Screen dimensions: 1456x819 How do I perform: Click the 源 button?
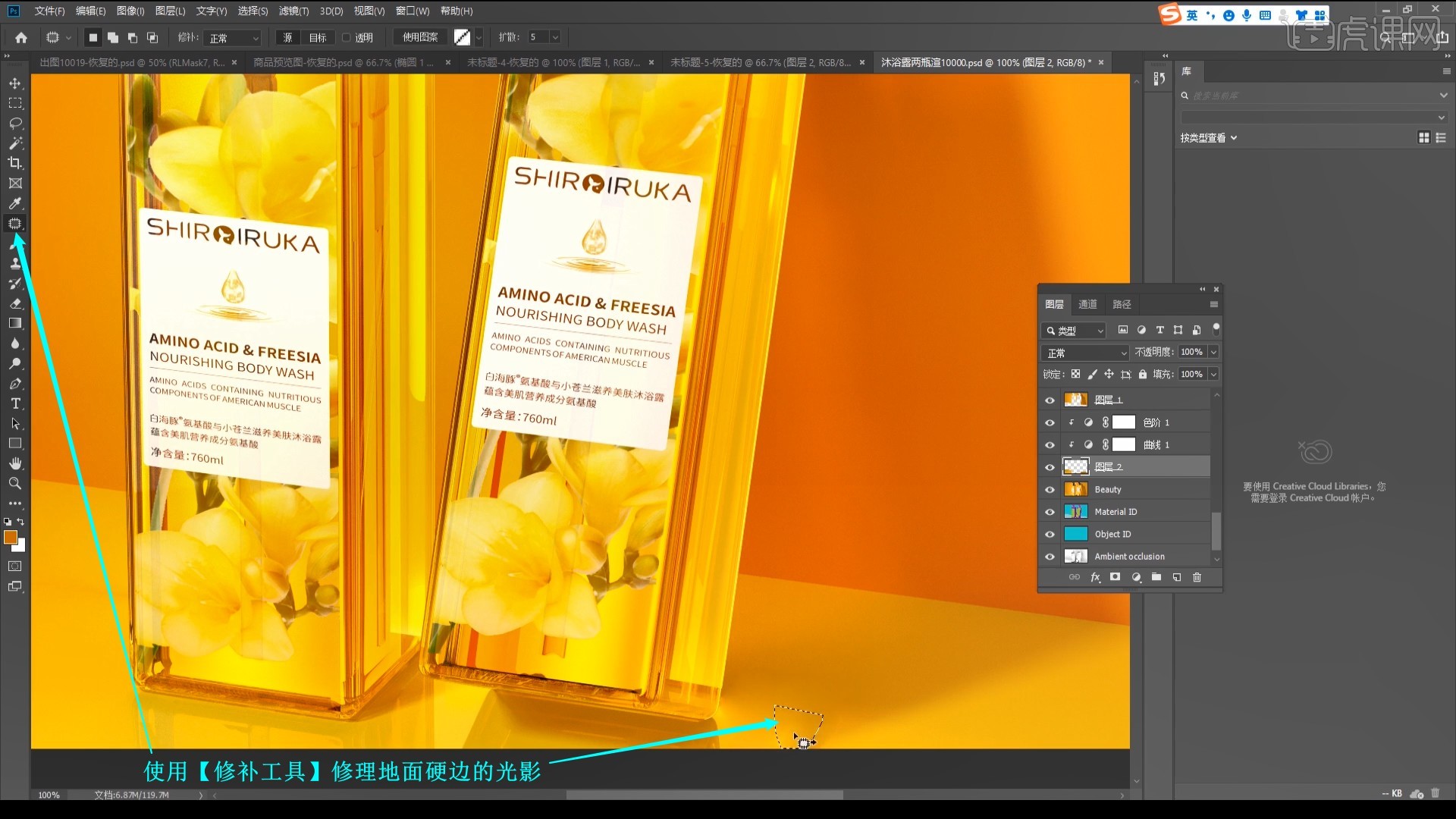tap(287, 37)
